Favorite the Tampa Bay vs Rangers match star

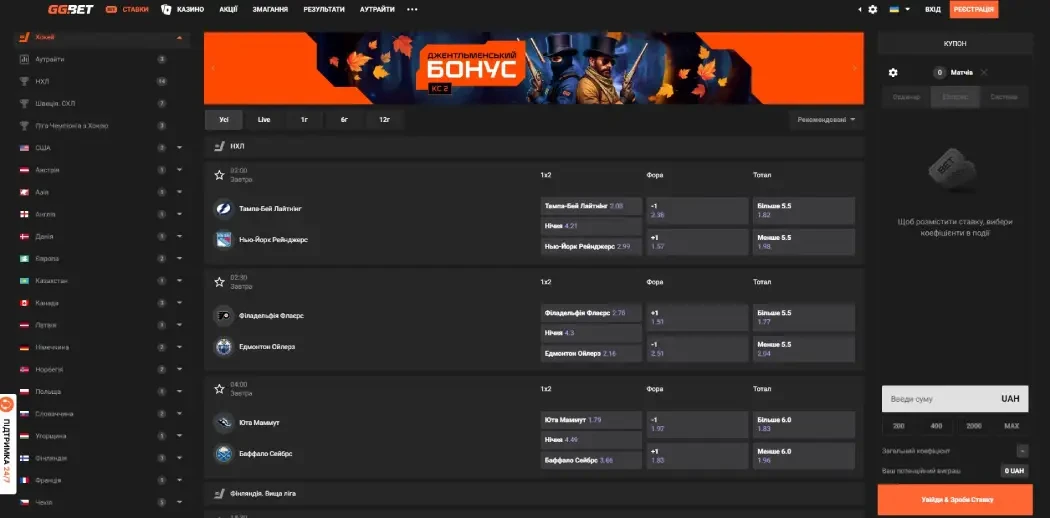coord(219,175)
